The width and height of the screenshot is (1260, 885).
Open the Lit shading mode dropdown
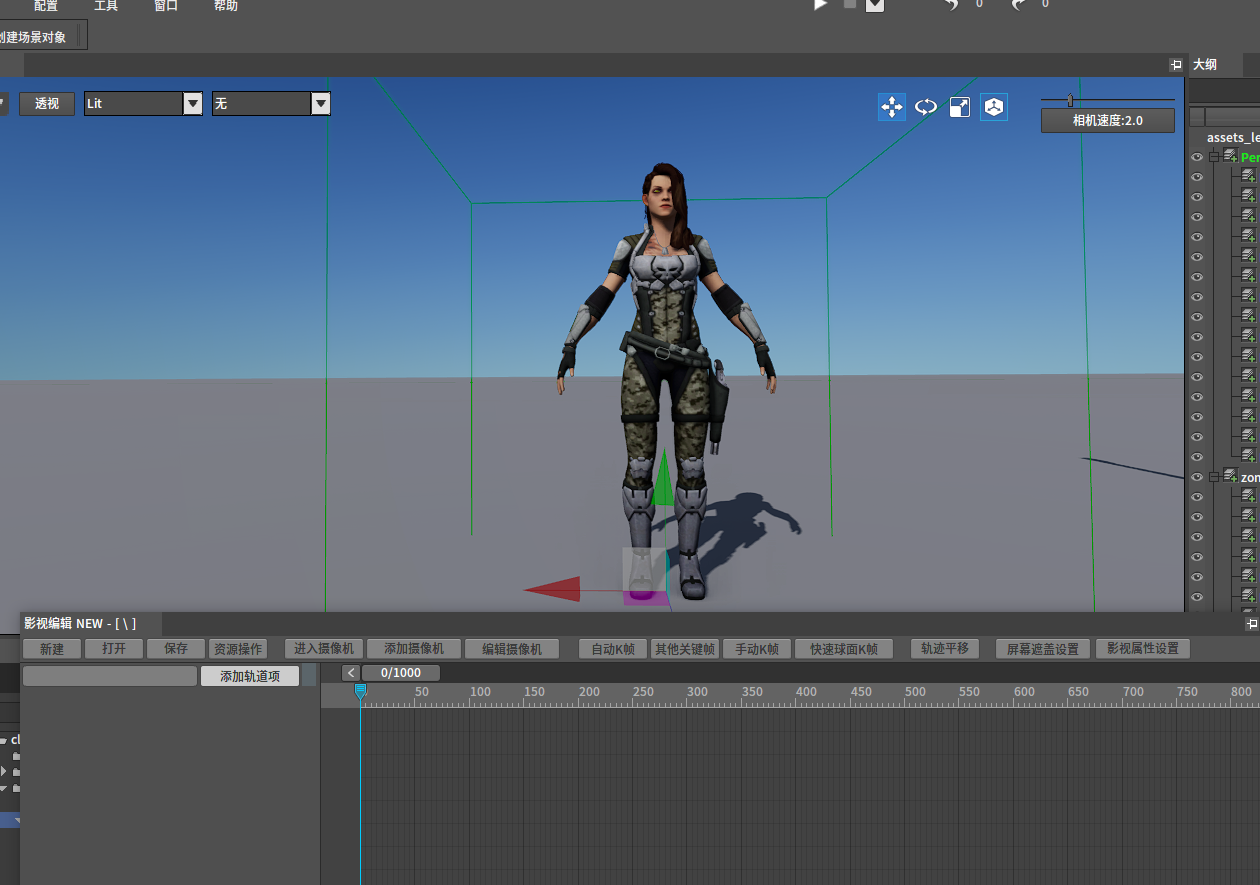pyautogui.click(x=193, y=104)
